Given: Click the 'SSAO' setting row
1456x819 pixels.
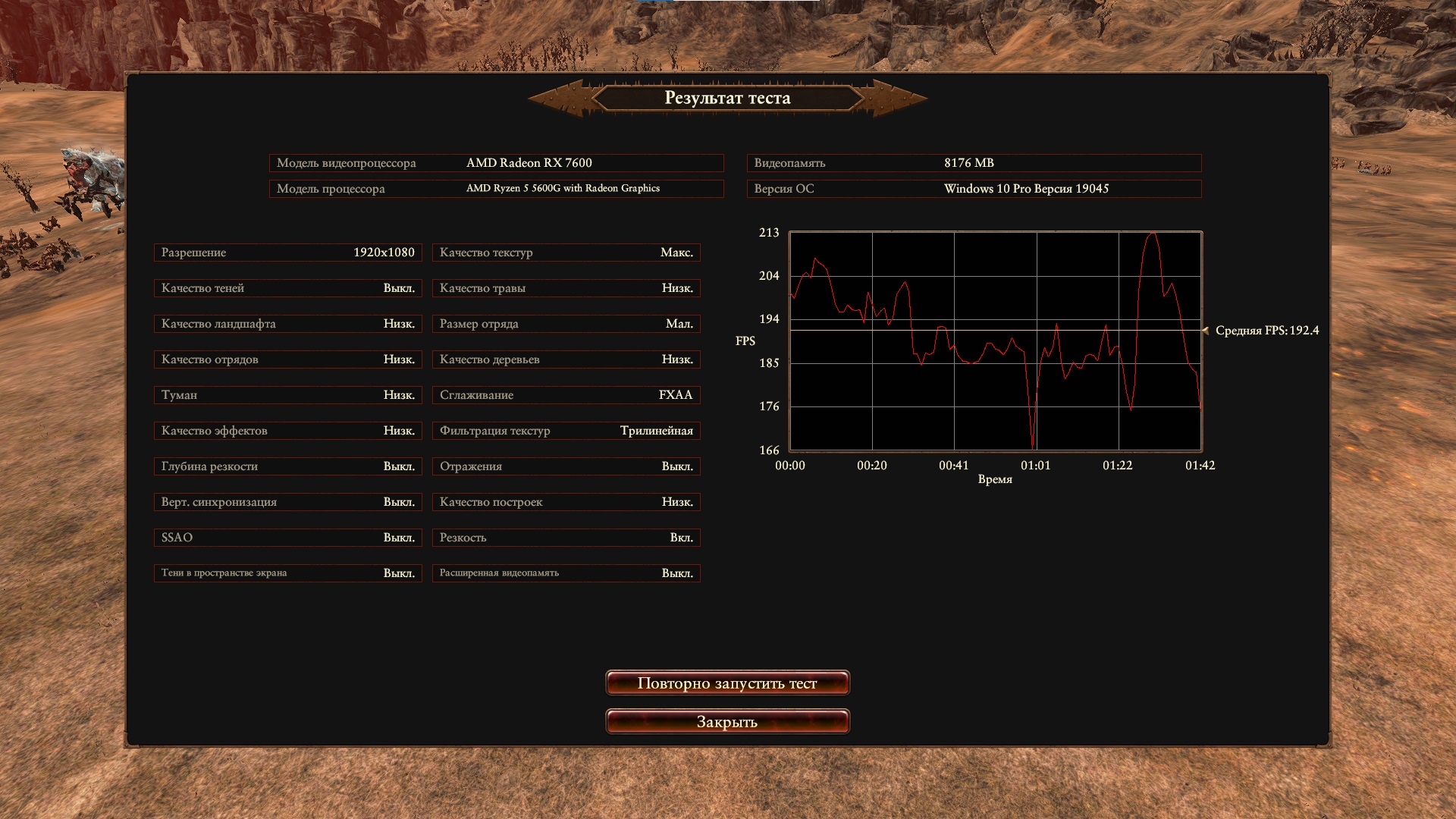Looking at the screenshot, I should pos(287,538).
